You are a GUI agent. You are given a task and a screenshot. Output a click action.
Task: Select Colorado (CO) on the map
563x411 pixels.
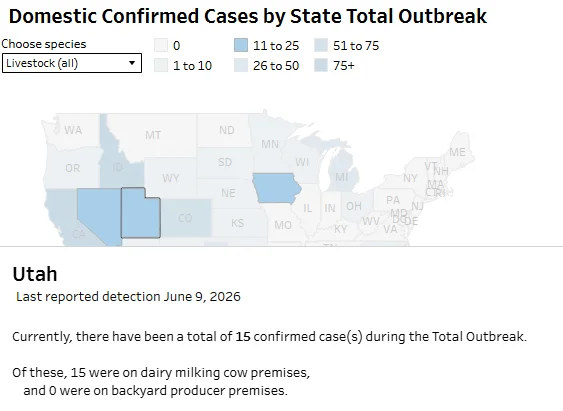(x=186, y=218)
